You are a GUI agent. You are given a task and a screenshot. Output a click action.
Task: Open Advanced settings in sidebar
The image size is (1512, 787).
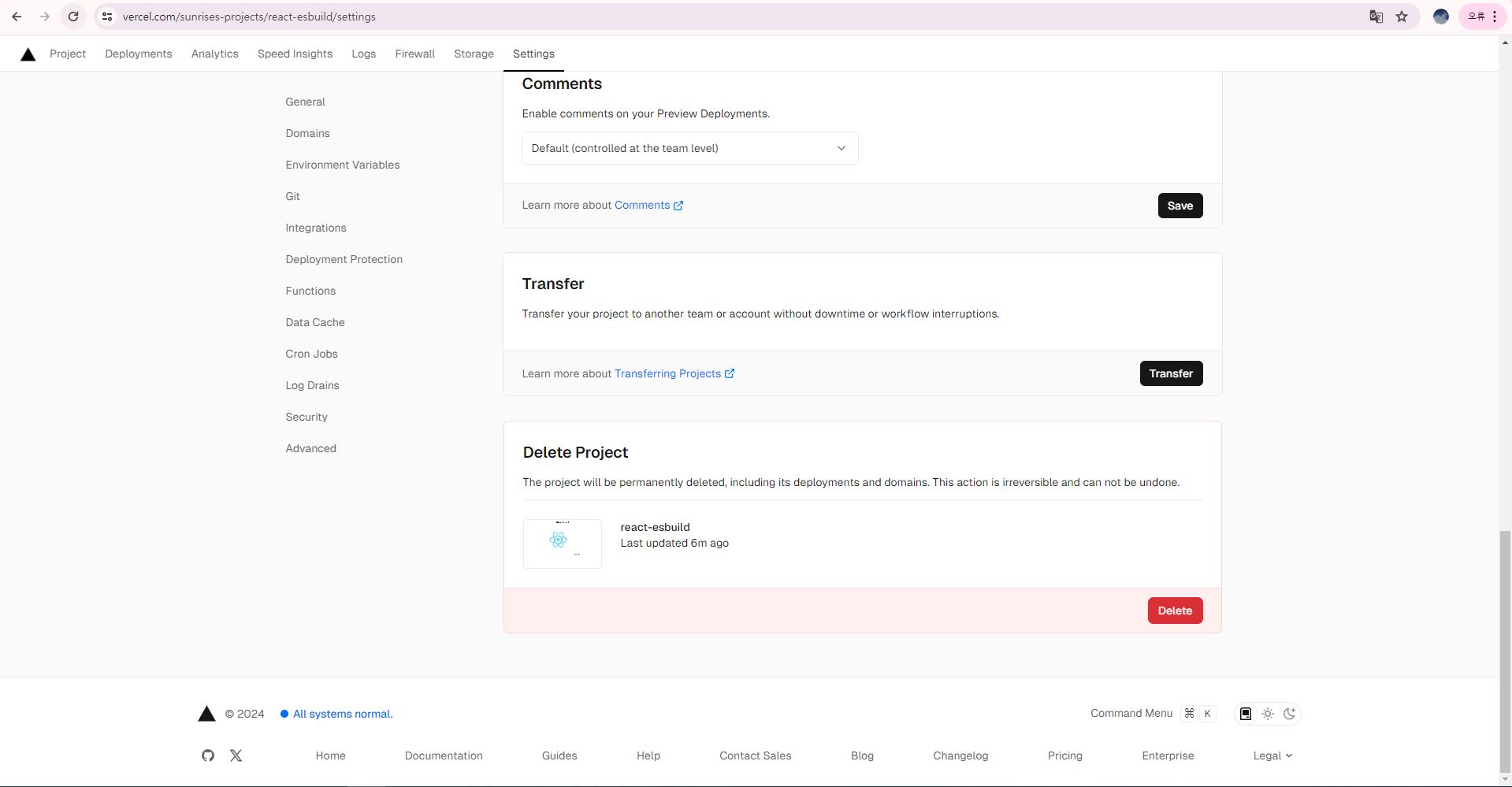tap(310, 448)
